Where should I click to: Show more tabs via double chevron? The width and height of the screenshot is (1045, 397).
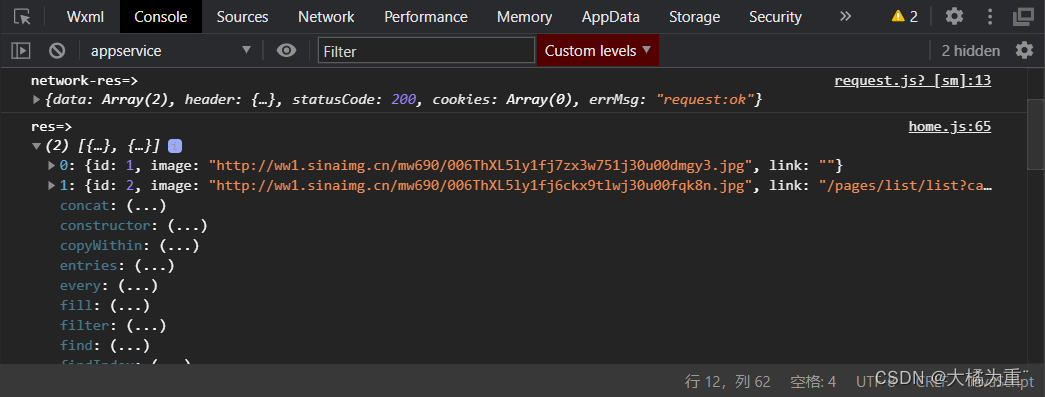click(x=845, y=16)
